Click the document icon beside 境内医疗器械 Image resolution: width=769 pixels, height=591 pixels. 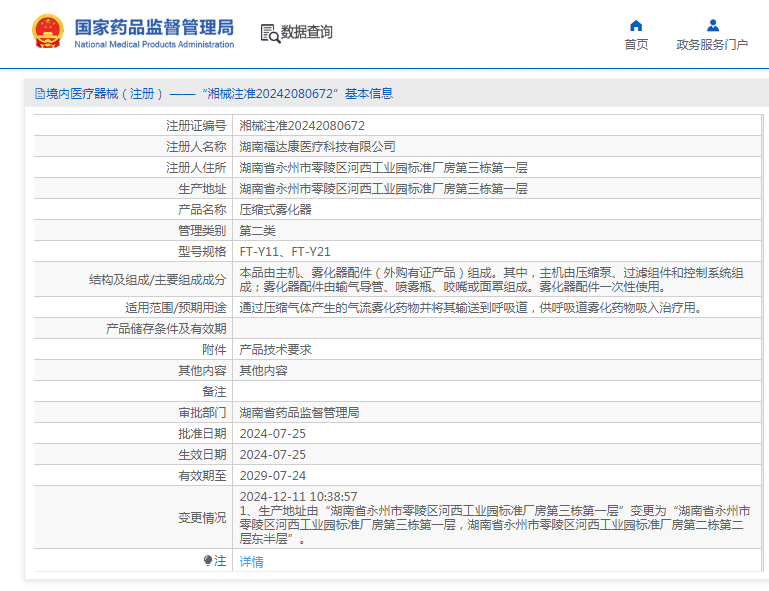point(40,94)
